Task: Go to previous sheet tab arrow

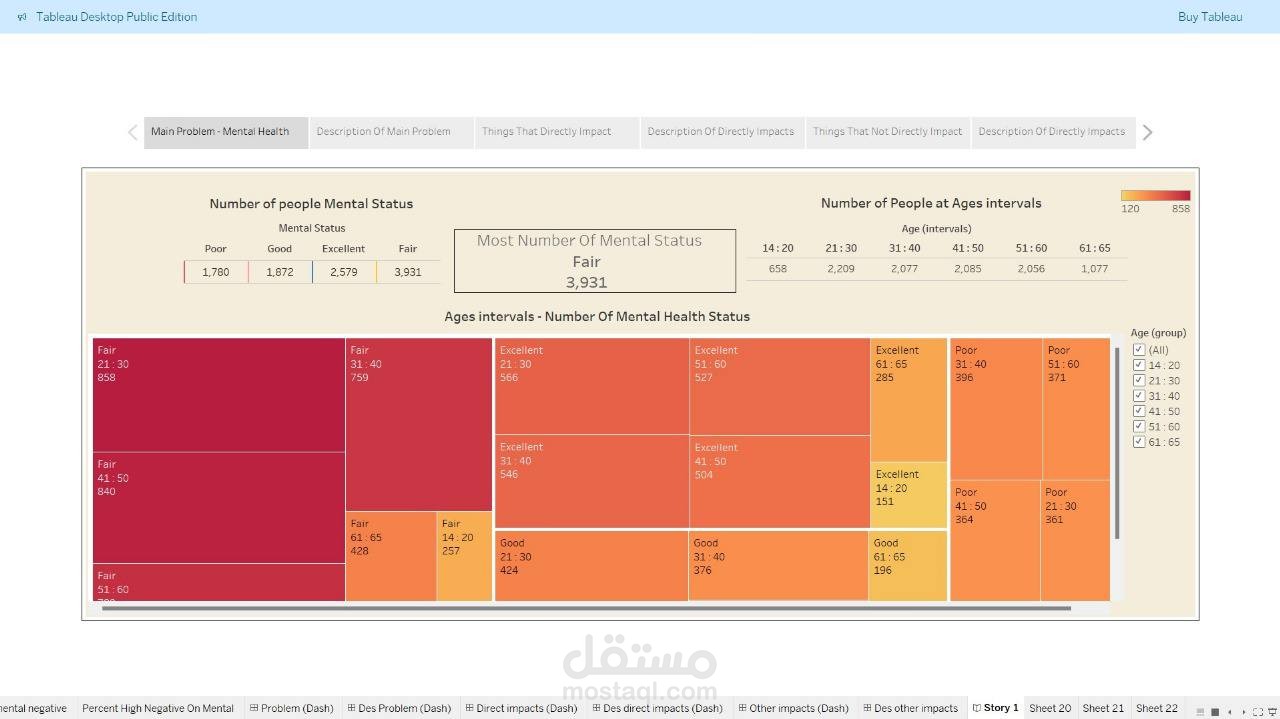Action: tap(1230, 712)
